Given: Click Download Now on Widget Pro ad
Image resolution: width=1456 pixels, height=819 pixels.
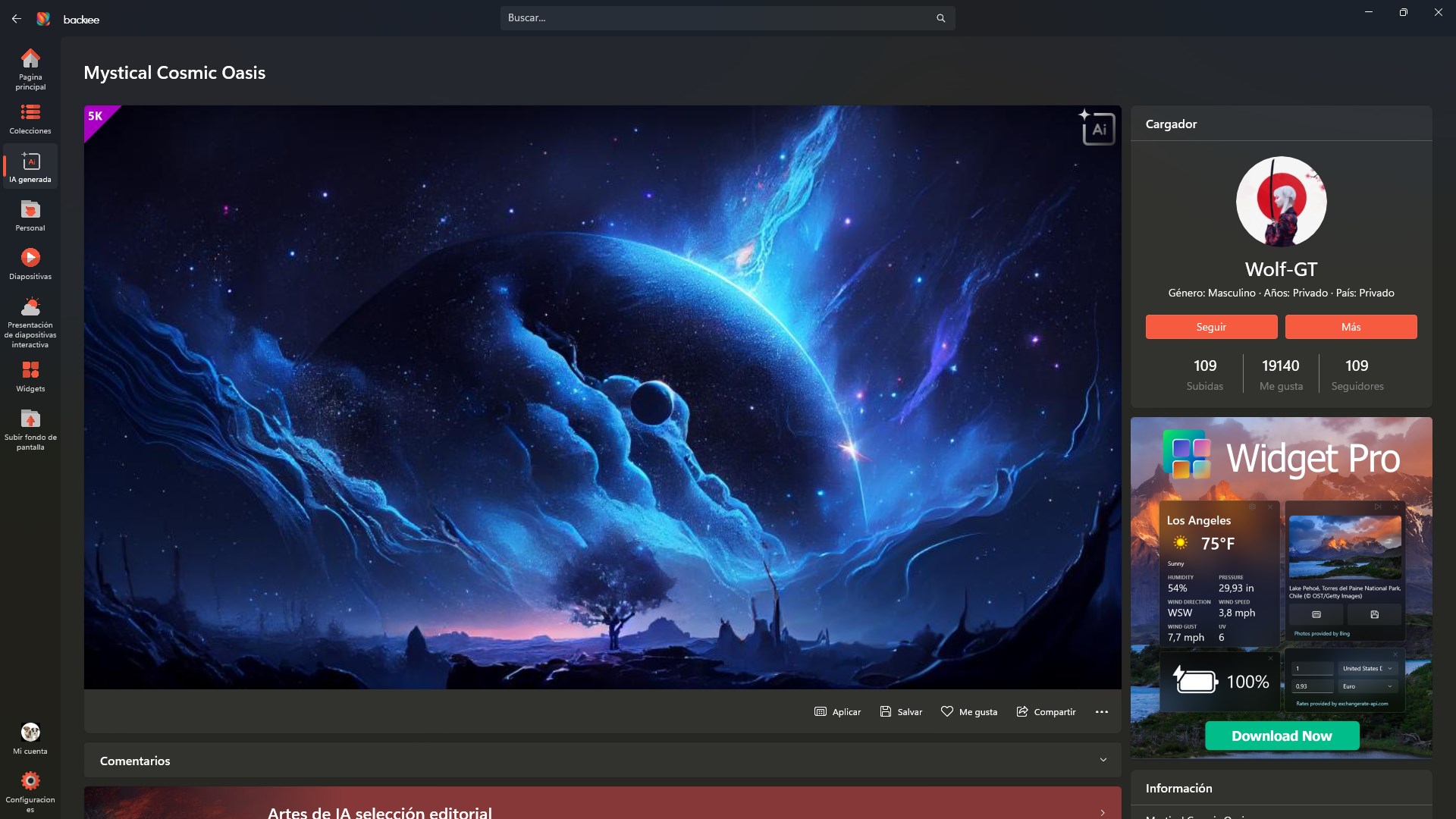Looking at the screenshot, I should 1282,736.
